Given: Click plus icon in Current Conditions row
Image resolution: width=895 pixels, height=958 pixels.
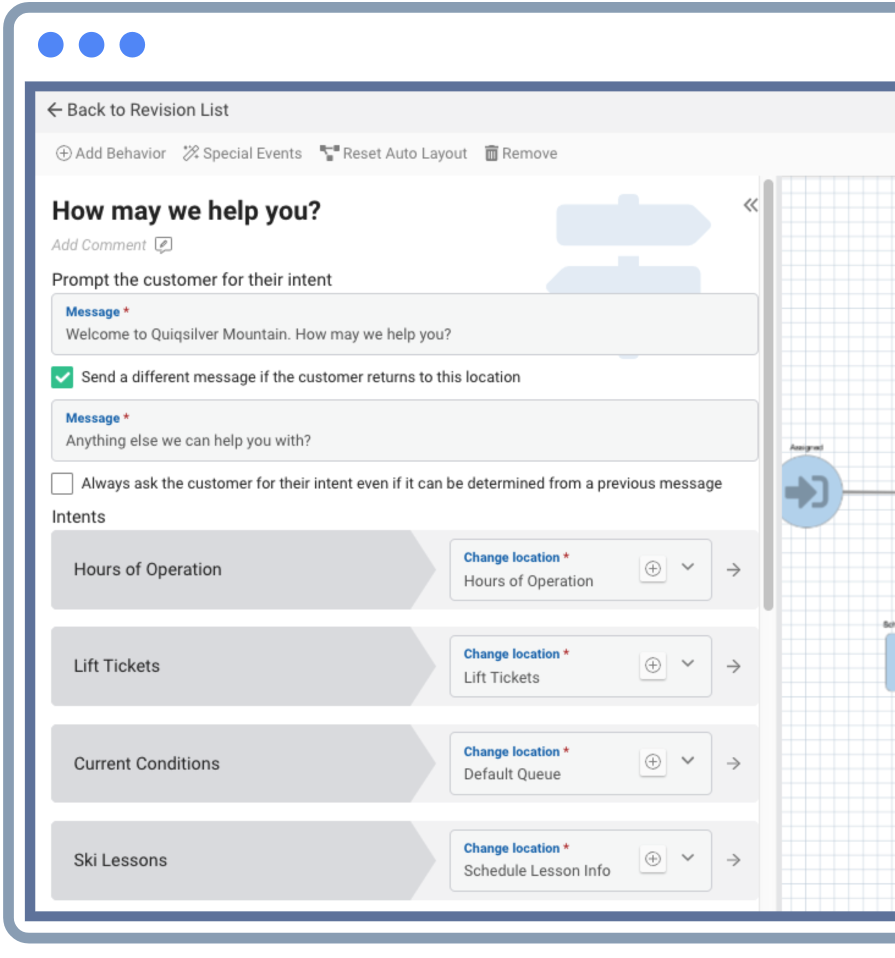Looking at the screenshot, I should pyautogui.click(x=652, y=762).
